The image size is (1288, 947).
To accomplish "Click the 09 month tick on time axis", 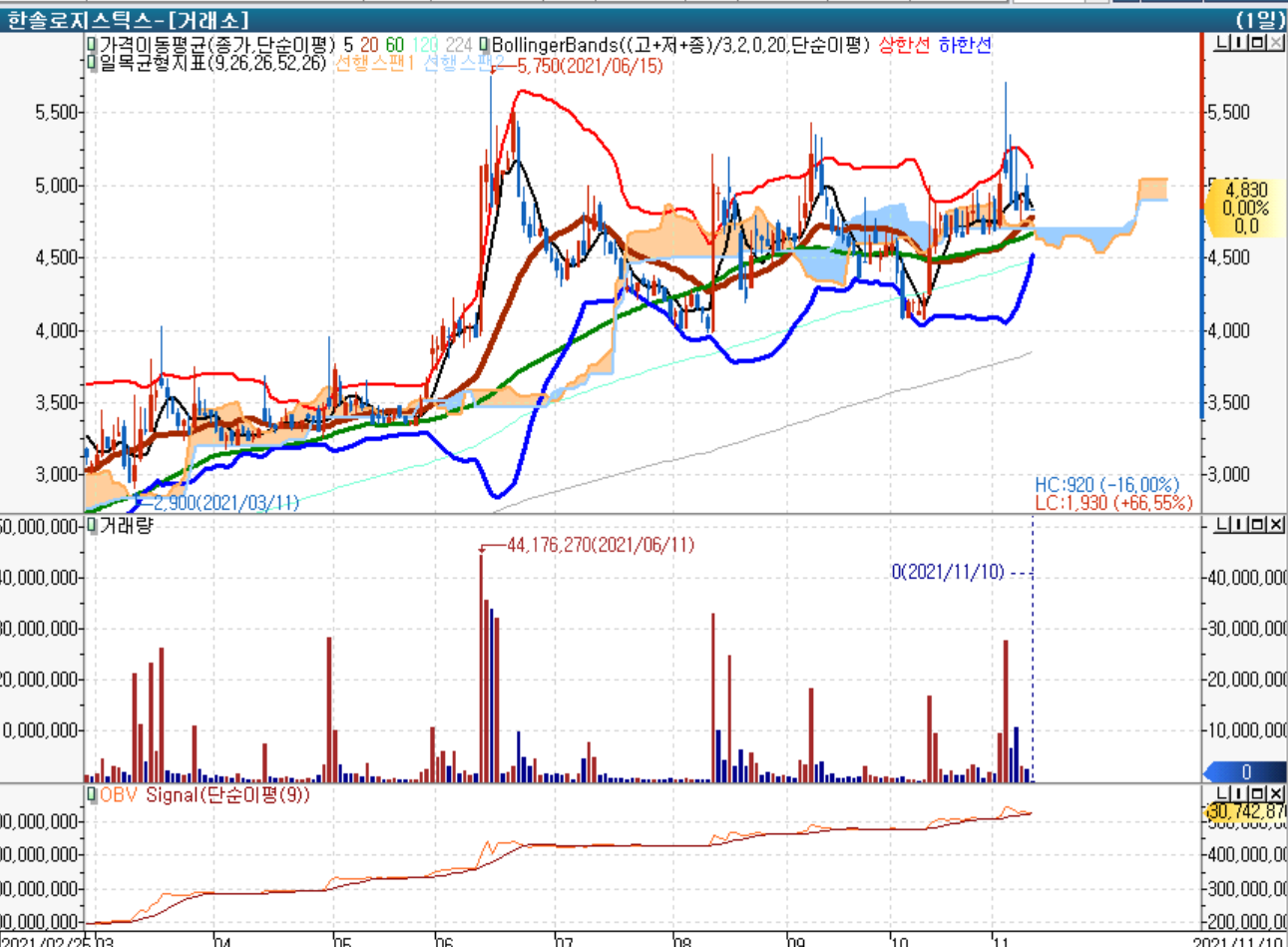I will click(795, 941).
